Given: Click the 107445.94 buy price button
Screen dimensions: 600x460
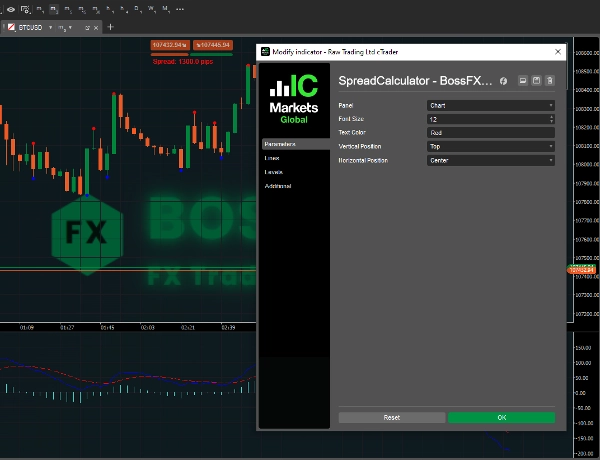Looking at the screenshot, I should pos(213,45).
